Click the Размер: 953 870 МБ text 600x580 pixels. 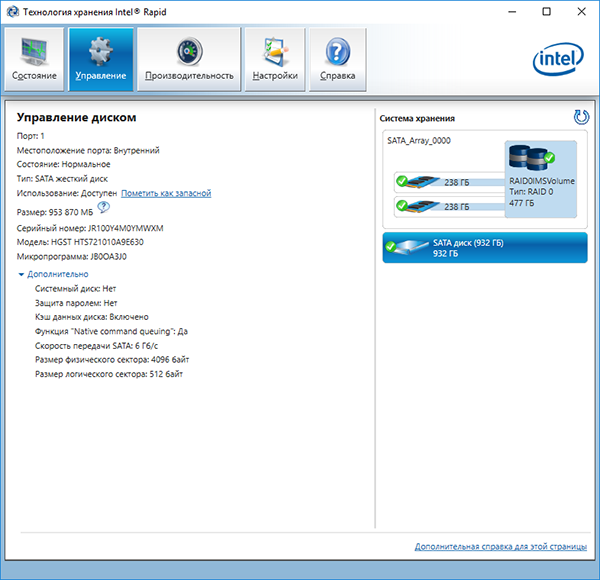click(x=55, y=212)
